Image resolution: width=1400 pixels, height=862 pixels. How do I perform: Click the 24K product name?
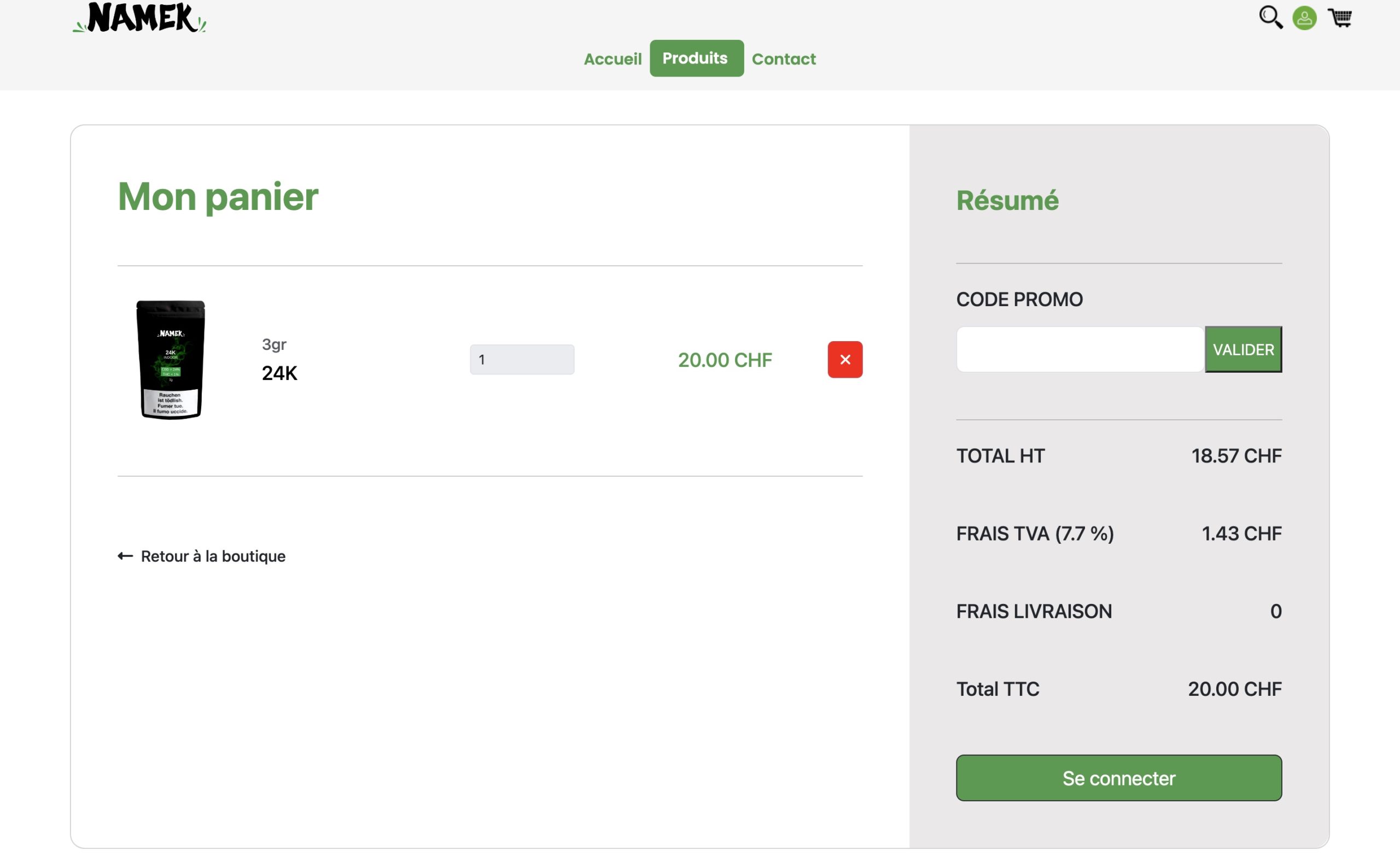(x=279, y=373)
